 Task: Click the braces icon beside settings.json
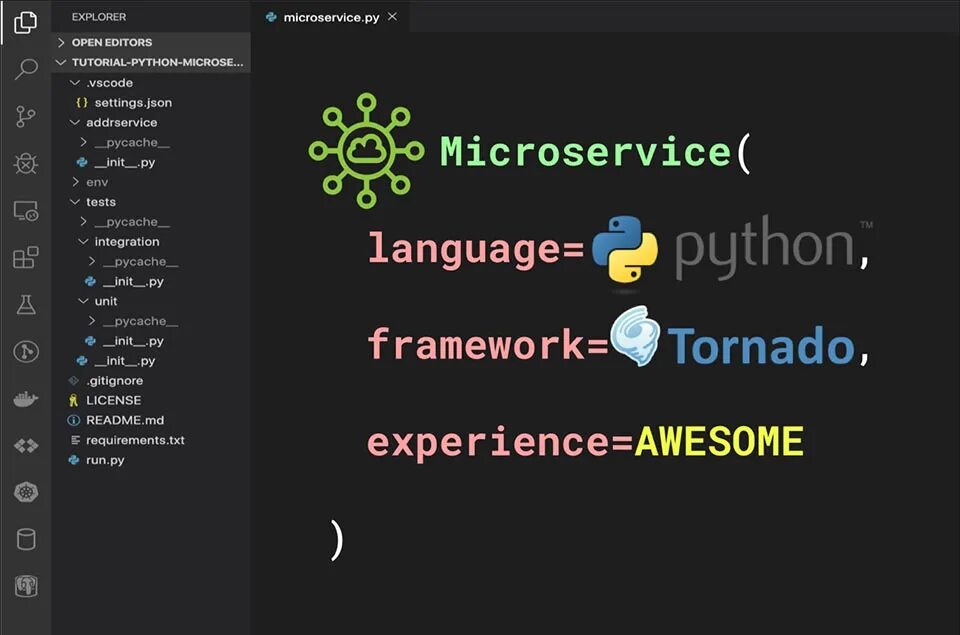point(81,102)
